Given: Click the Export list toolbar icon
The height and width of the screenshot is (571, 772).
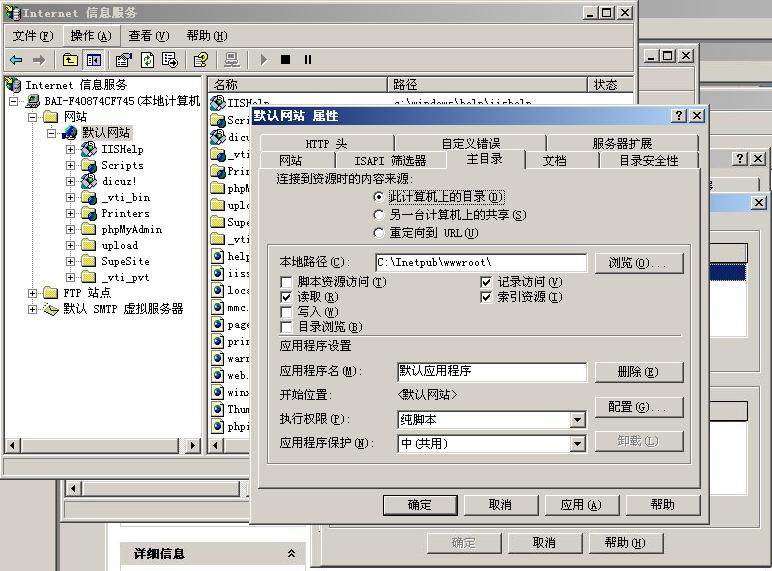Looking at the screenshot, I should click(170, 60).
